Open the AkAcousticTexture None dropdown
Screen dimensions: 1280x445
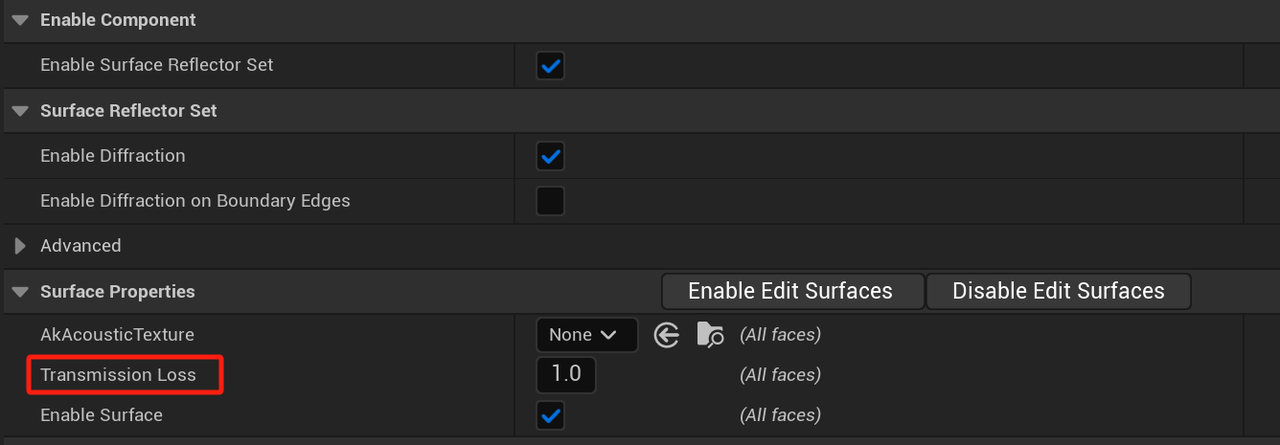pyautogui.click(x=587, y=335)
